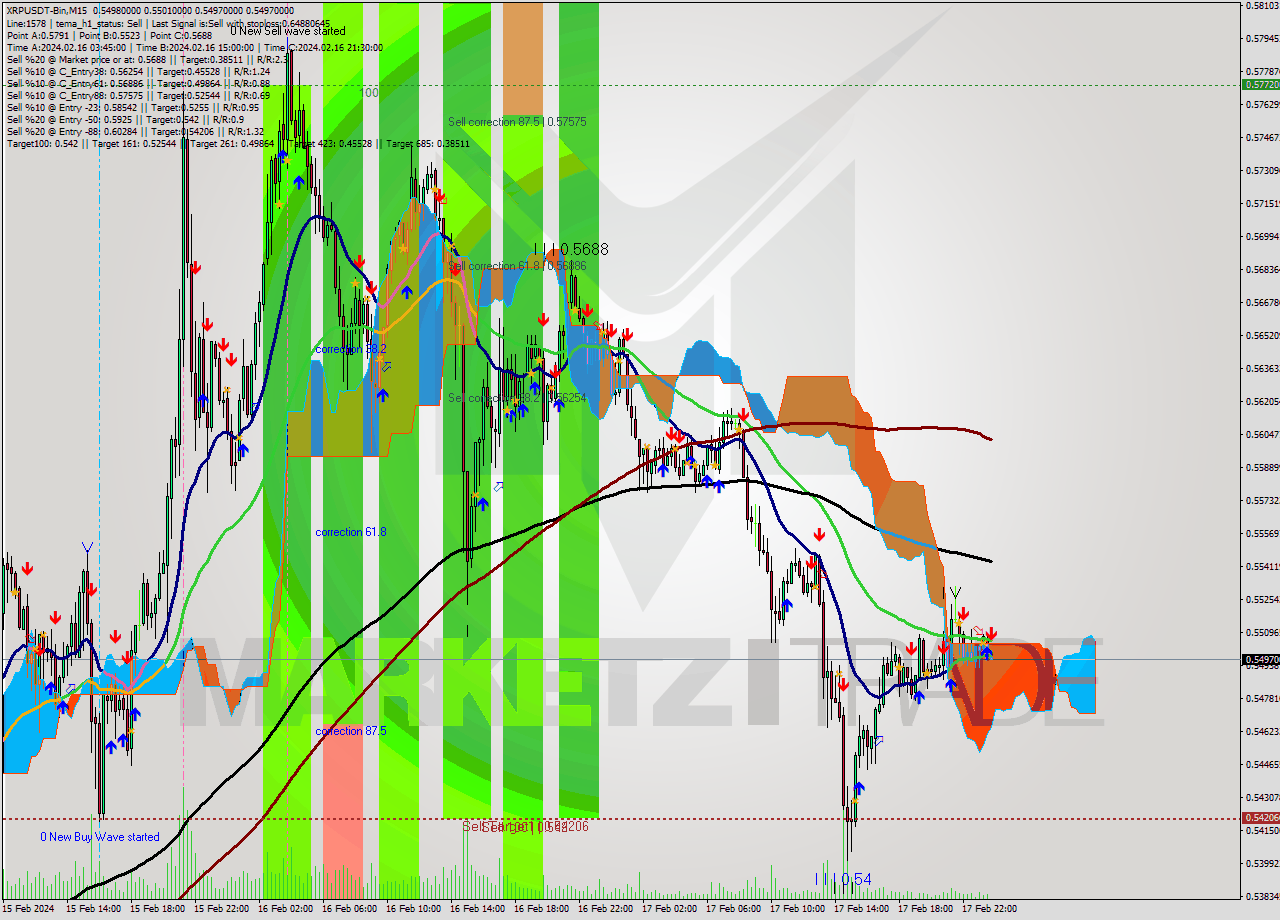
Task: Click the '17 Feb 18:00' time axis label
Action: pyautogui.click(x=927, y=909)
